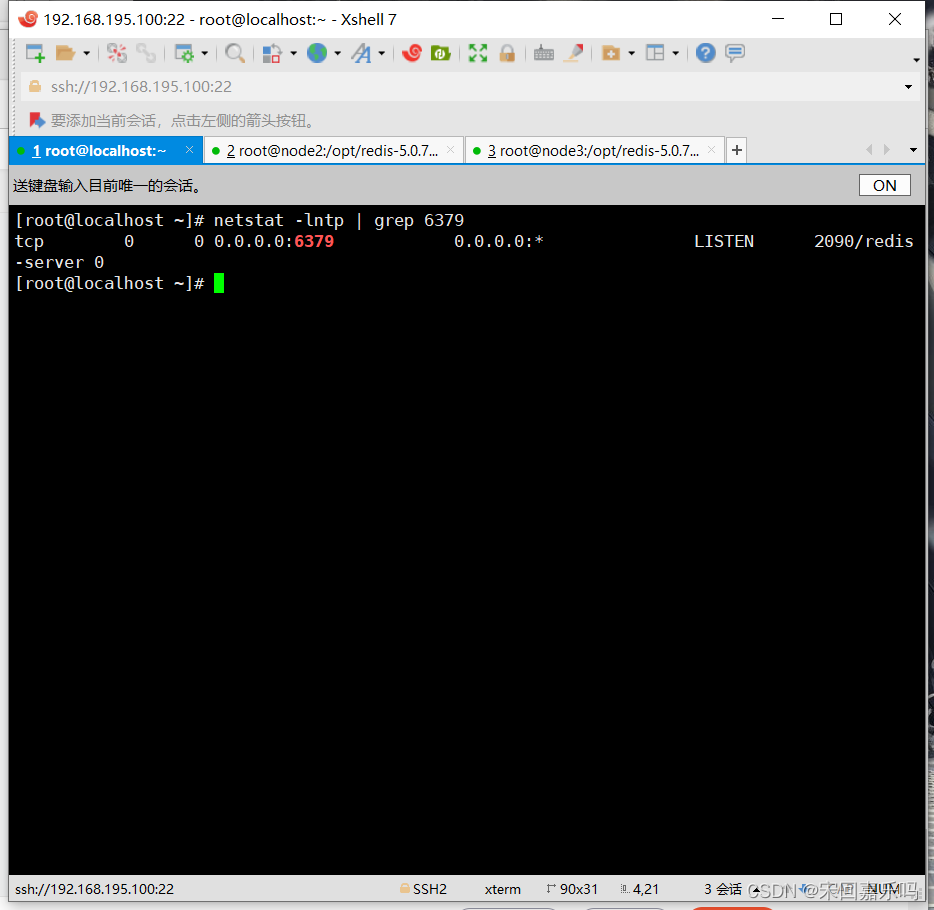
Task: Click the chat feedback bubble icon
Action: coord(735,53)
